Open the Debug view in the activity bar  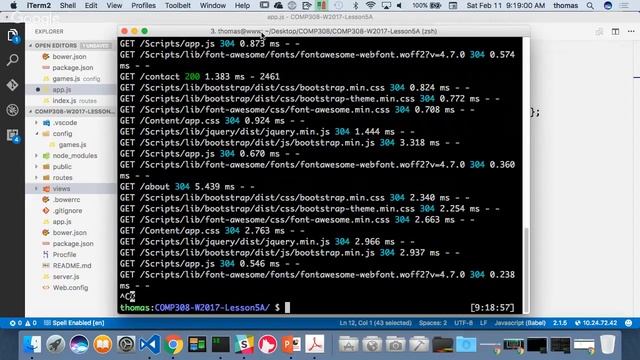(13, 110)
